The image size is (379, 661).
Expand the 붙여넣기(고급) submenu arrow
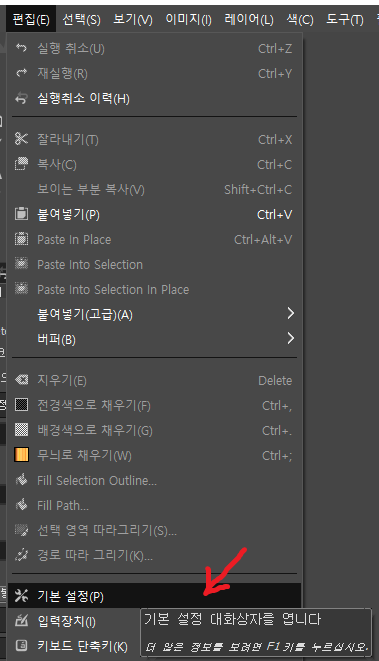coord(290,314)
